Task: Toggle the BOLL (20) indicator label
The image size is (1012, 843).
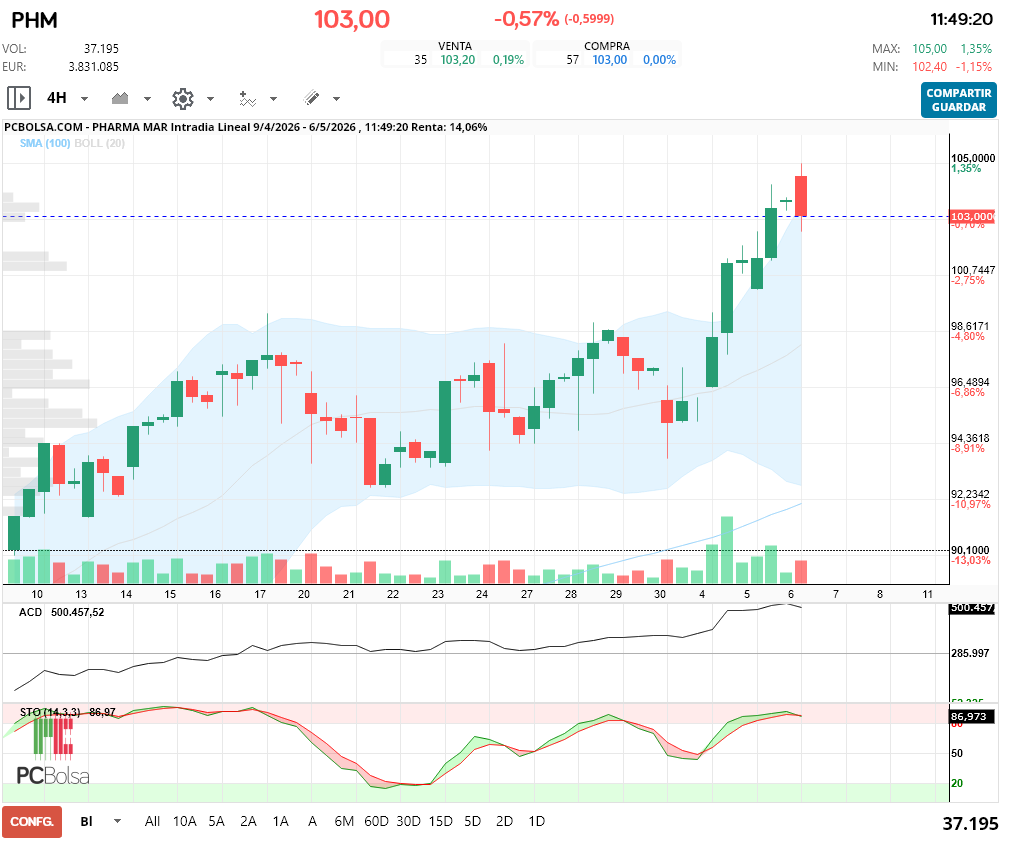Action: tap(99, 143)
